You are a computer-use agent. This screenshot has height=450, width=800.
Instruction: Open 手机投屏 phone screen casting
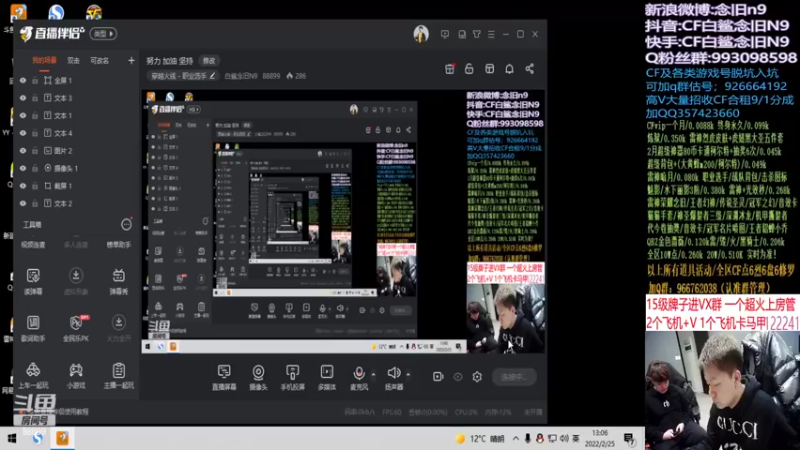tap(292, 378)
